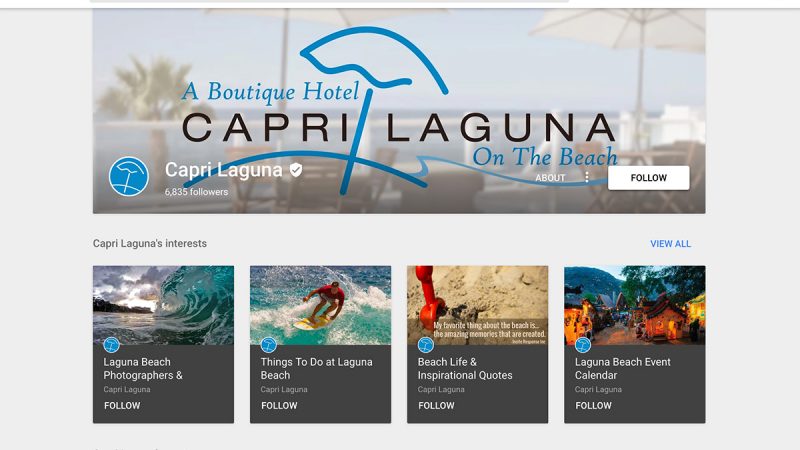This screenshot has height=450, width=800.
Task: Open the surfer photo thumbnail
Action: point(320,305)
